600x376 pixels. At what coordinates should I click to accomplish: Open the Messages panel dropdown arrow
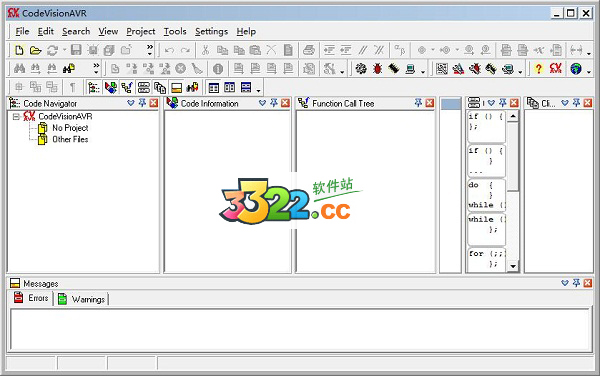tap(565, 283)
